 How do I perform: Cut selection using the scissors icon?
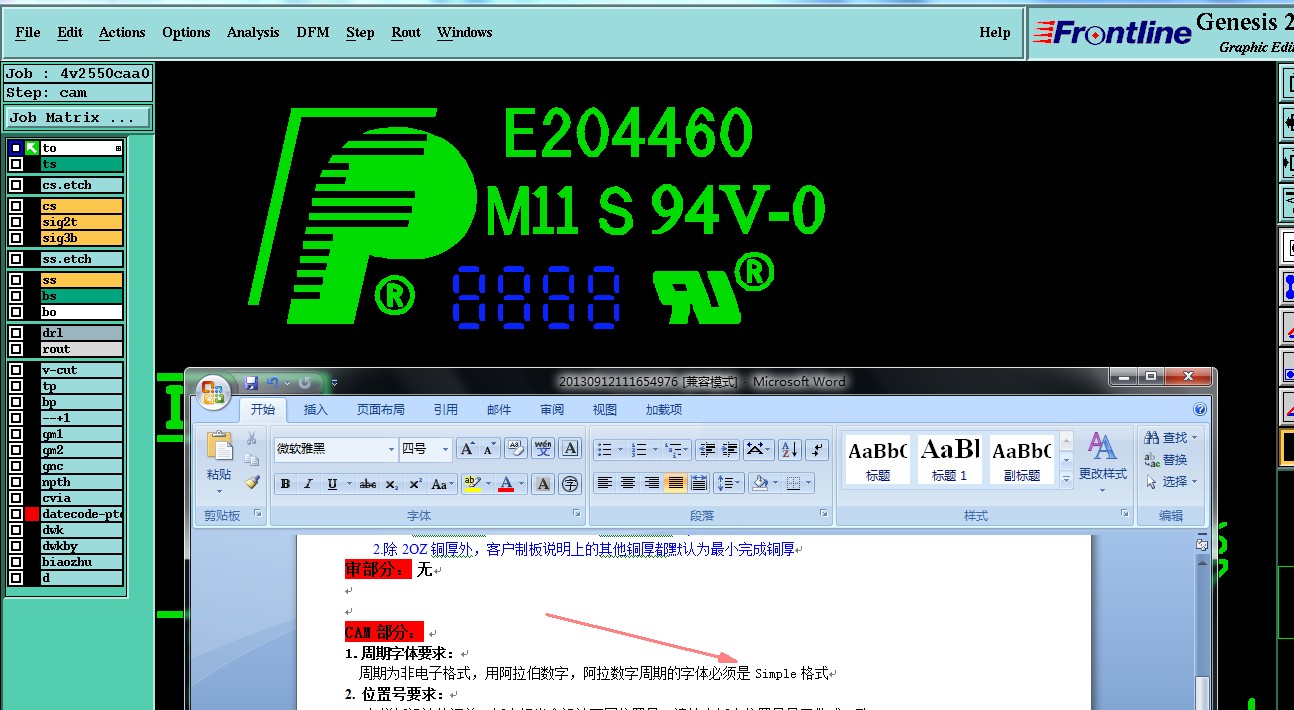point(252,439)
